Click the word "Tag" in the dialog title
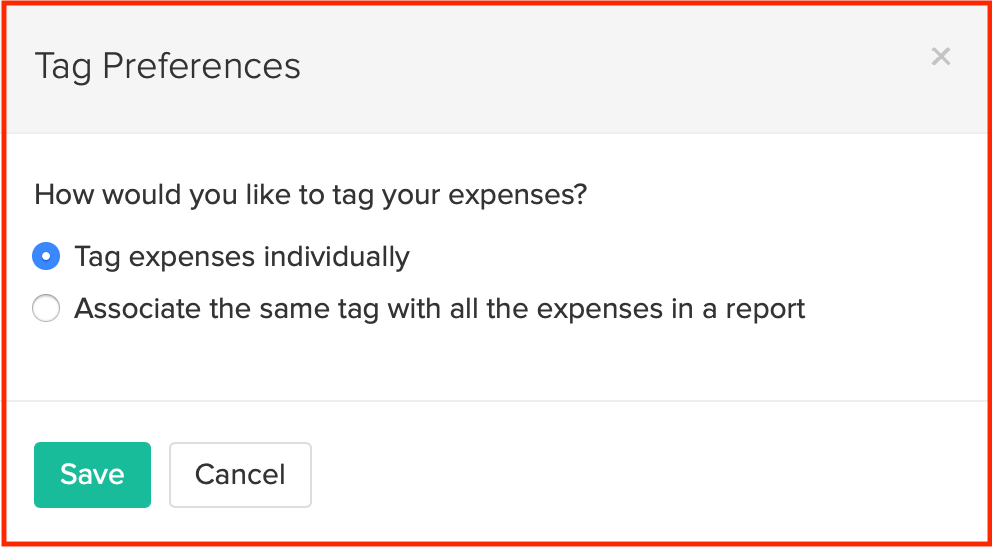This screenshot has height=548, width=992. (x=64, y=66)
